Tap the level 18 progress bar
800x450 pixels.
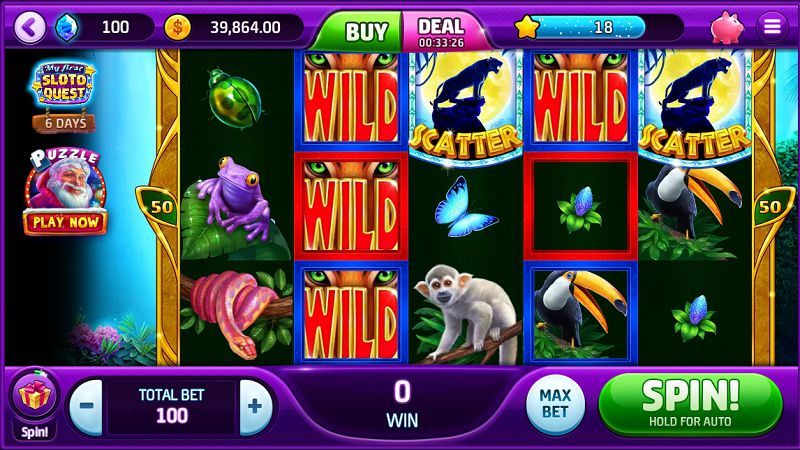tap(592, 27)
